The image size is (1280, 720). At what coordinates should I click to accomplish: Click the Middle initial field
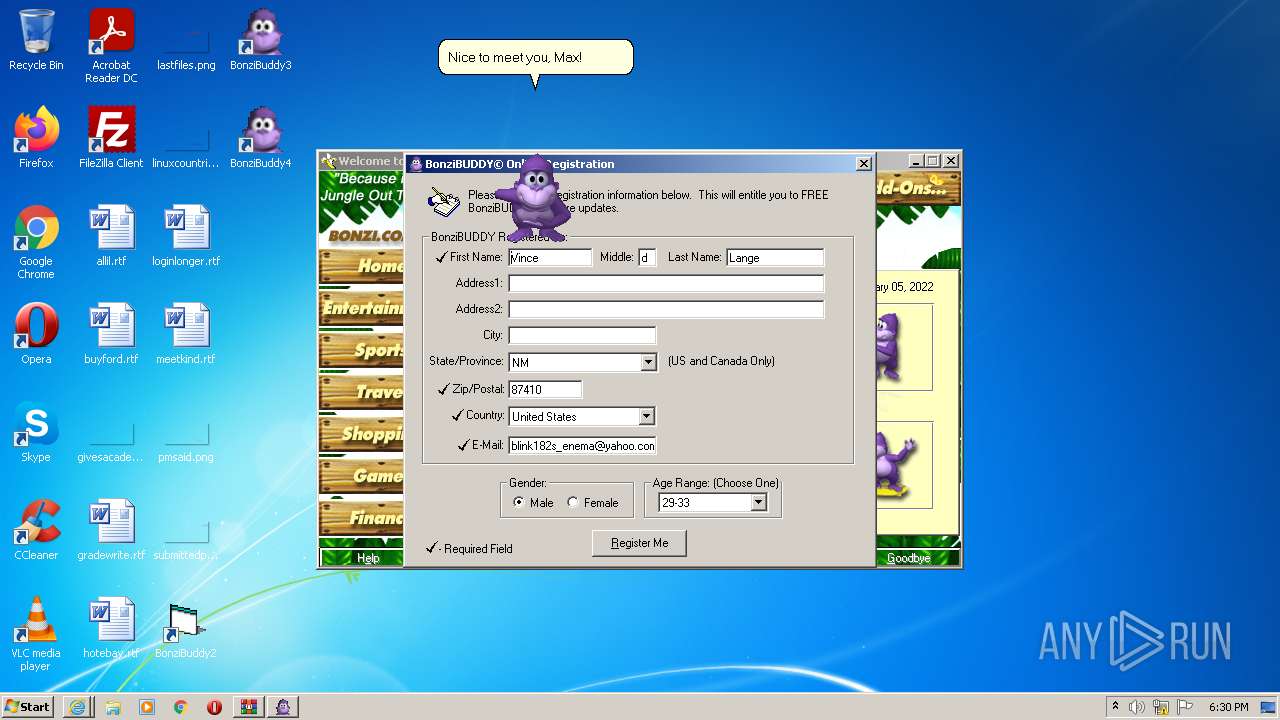(x=647, y=258)
